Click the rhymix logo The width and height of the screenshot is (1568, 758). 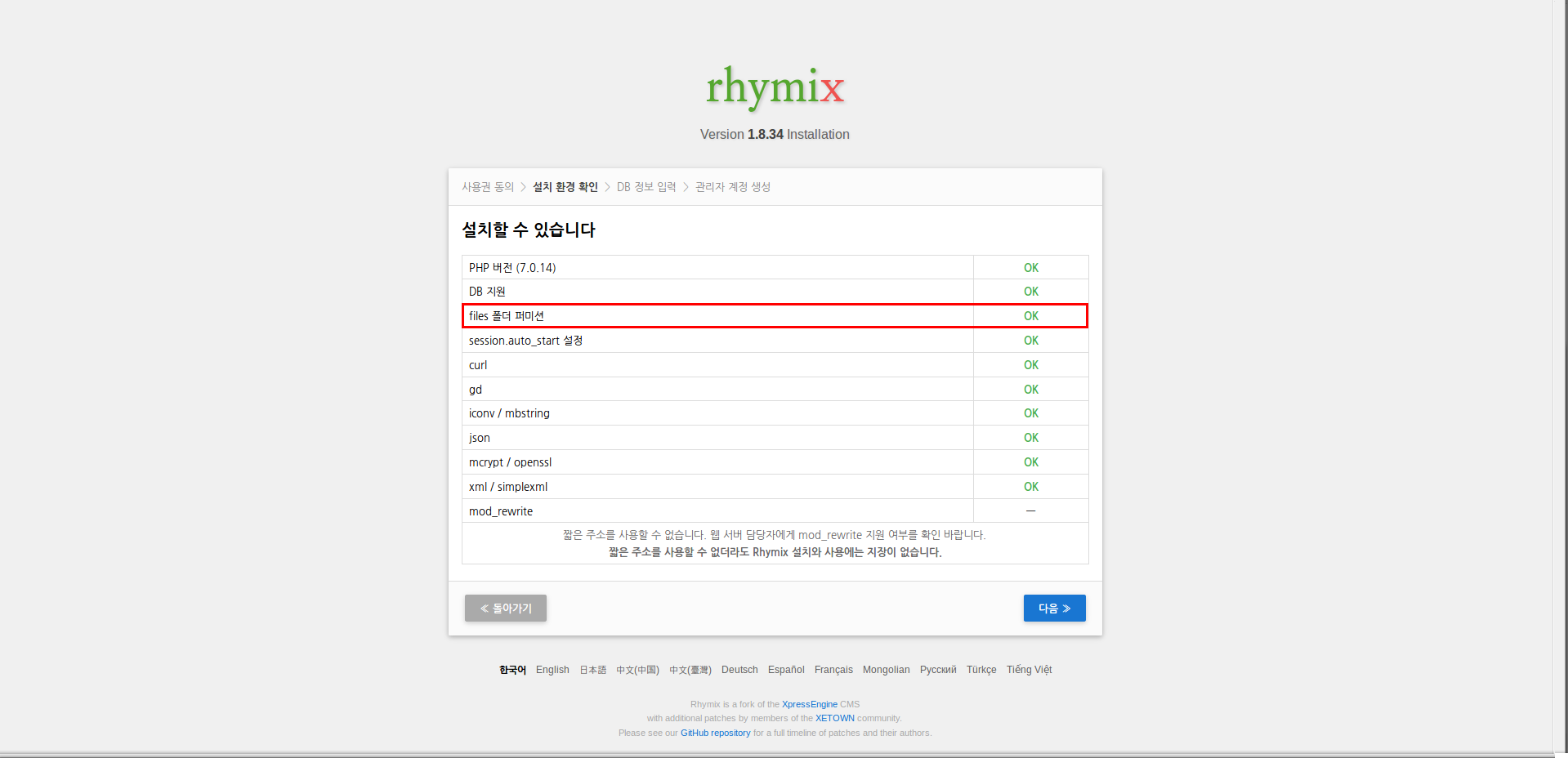pyautogui.click(x=775, y=87)
